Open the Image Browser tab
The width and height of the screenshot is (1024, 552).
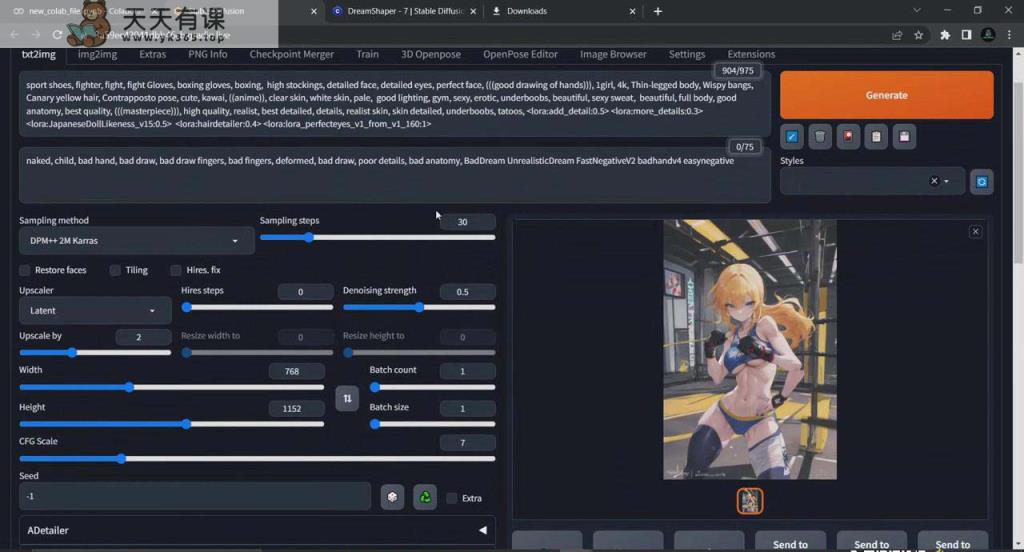(x=613, y=54)
